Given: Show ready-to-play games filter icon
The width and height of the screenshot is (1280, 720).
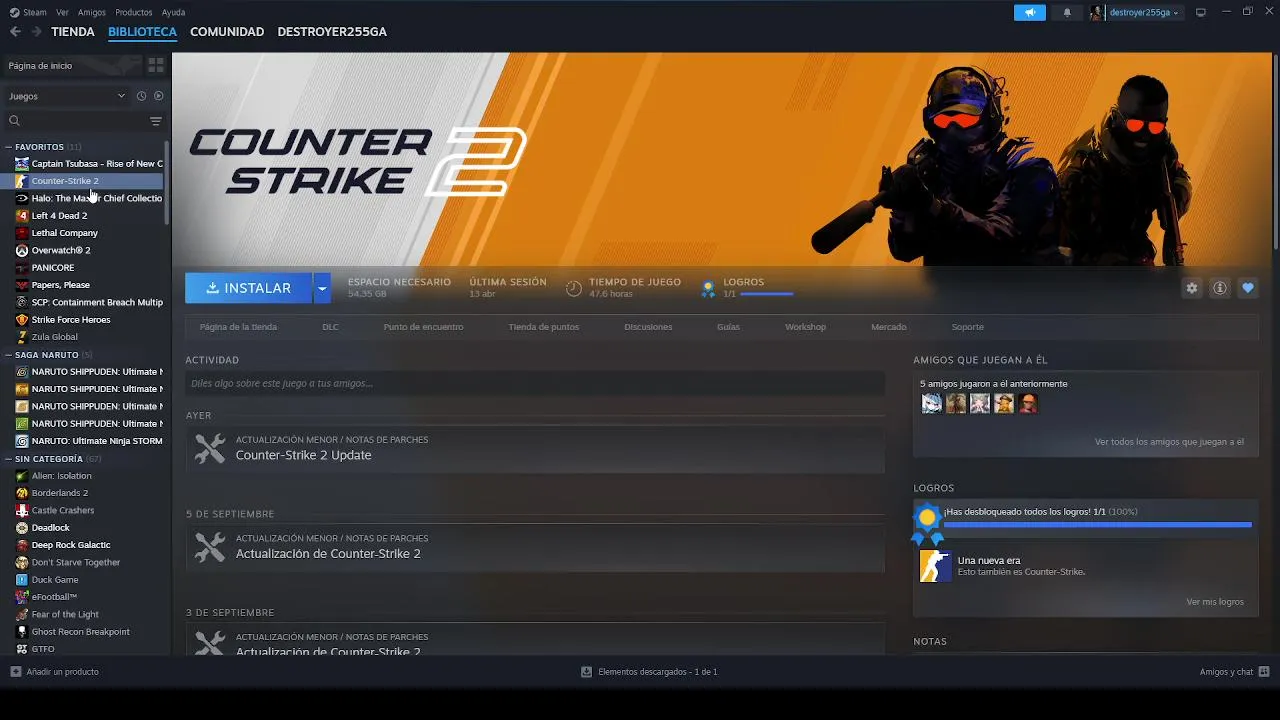Looking at the screenshot, I should (158, 96).
